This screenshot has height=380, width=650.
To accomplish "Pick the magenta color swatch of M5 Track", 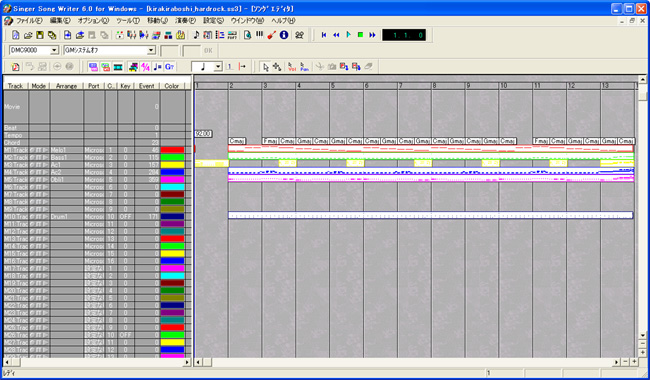I will pyautogui.click(x=172, y=179).
